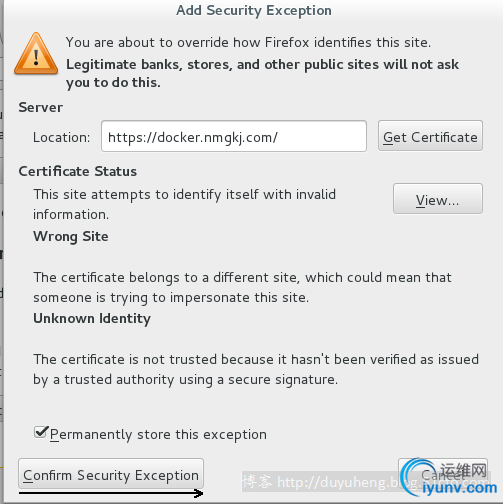Screen dimensions: 503x504
Task: Click the iyunv.com swirl logo watermark
Action: (x=448, y=478)
